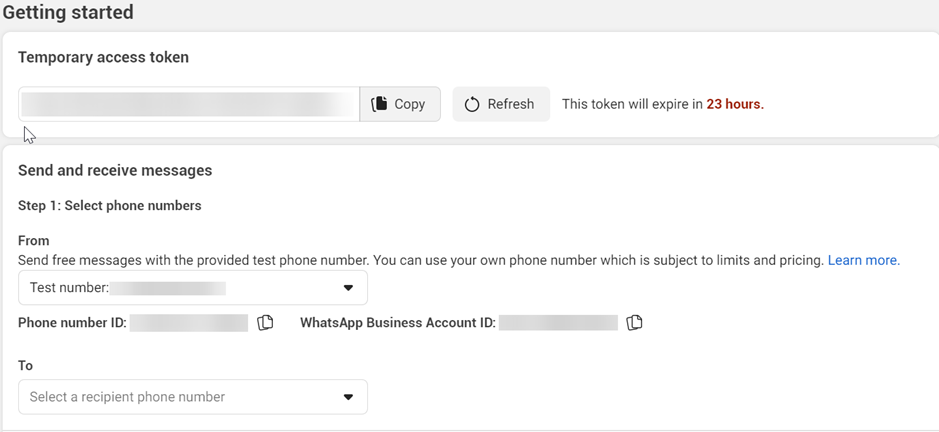Click the red 23 hours expiry text
Viewport: 939px width, 432px height.
735,104
